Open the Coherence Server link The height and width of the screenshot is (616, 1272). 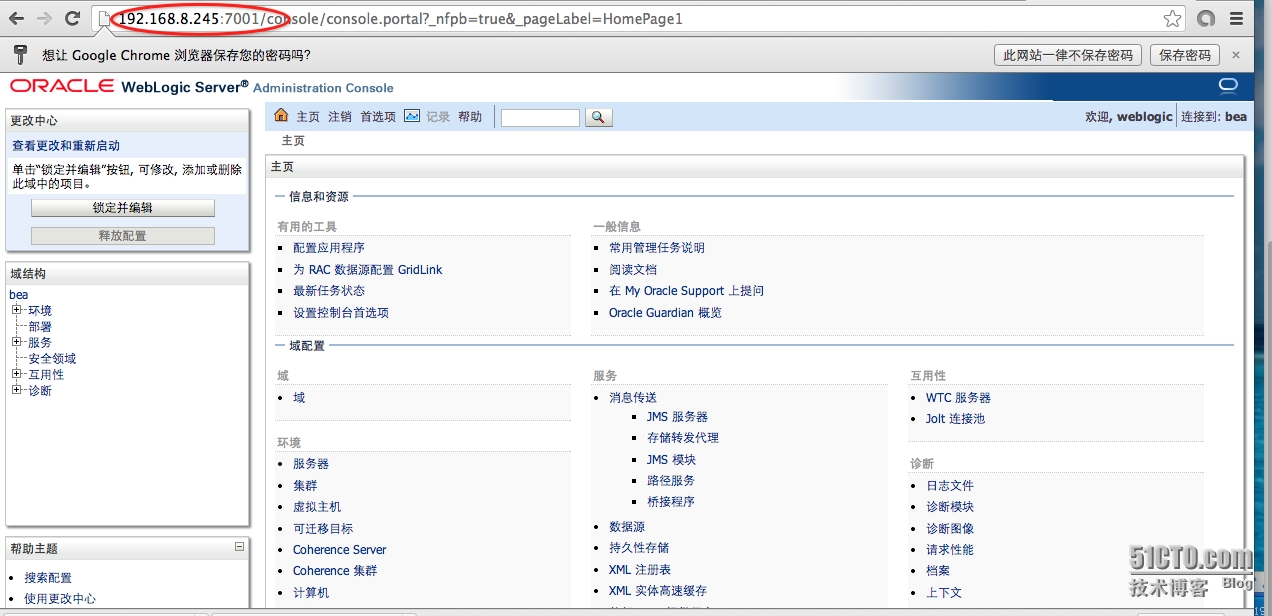click(x=339, y=550)
